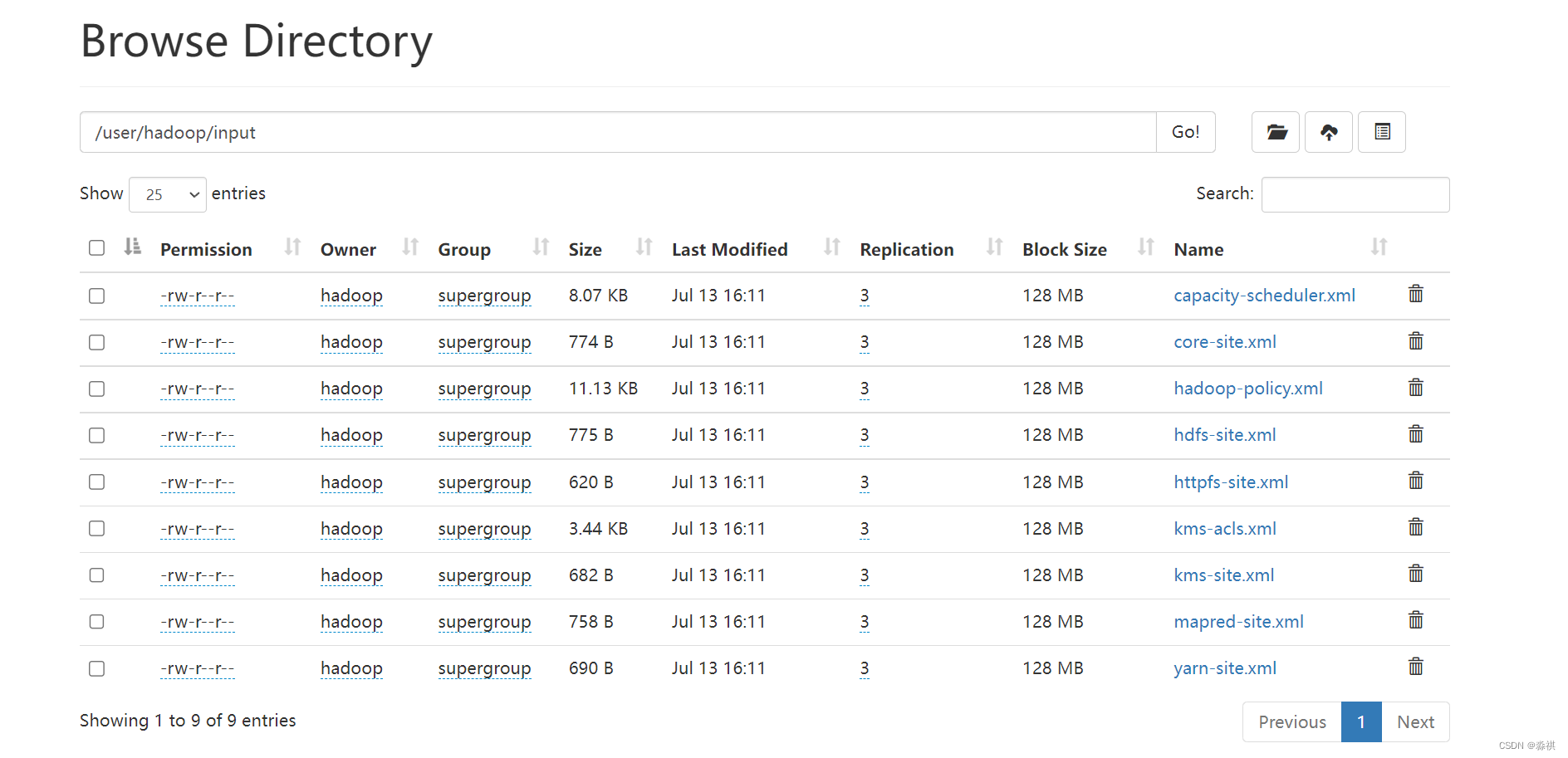Check the yarn-site.xml row checkbox
The width and height of the screenshot is (1568, 758).
coord(97,669)
